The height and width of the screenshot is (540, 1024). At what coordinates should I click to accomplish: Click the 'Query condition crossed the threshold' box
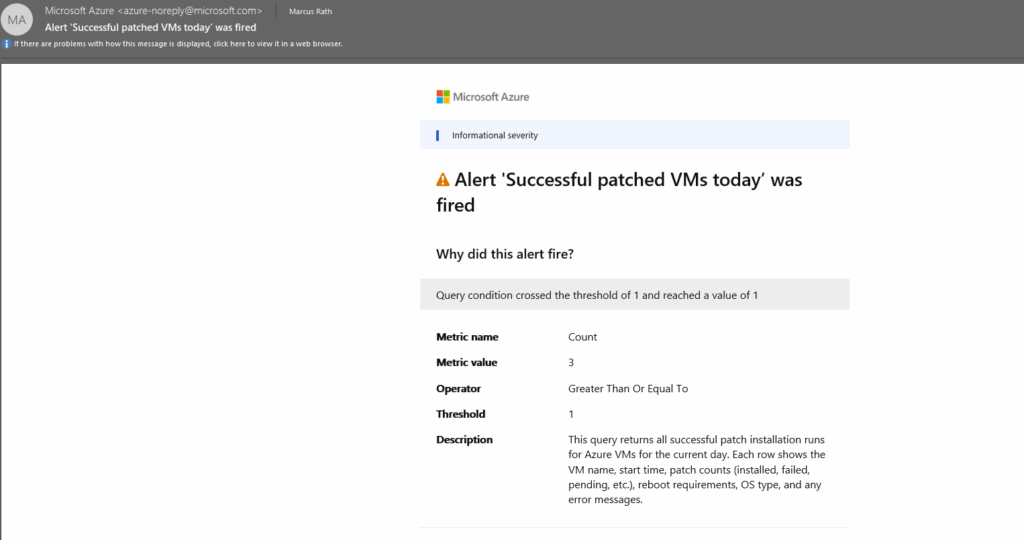point(635,294)
